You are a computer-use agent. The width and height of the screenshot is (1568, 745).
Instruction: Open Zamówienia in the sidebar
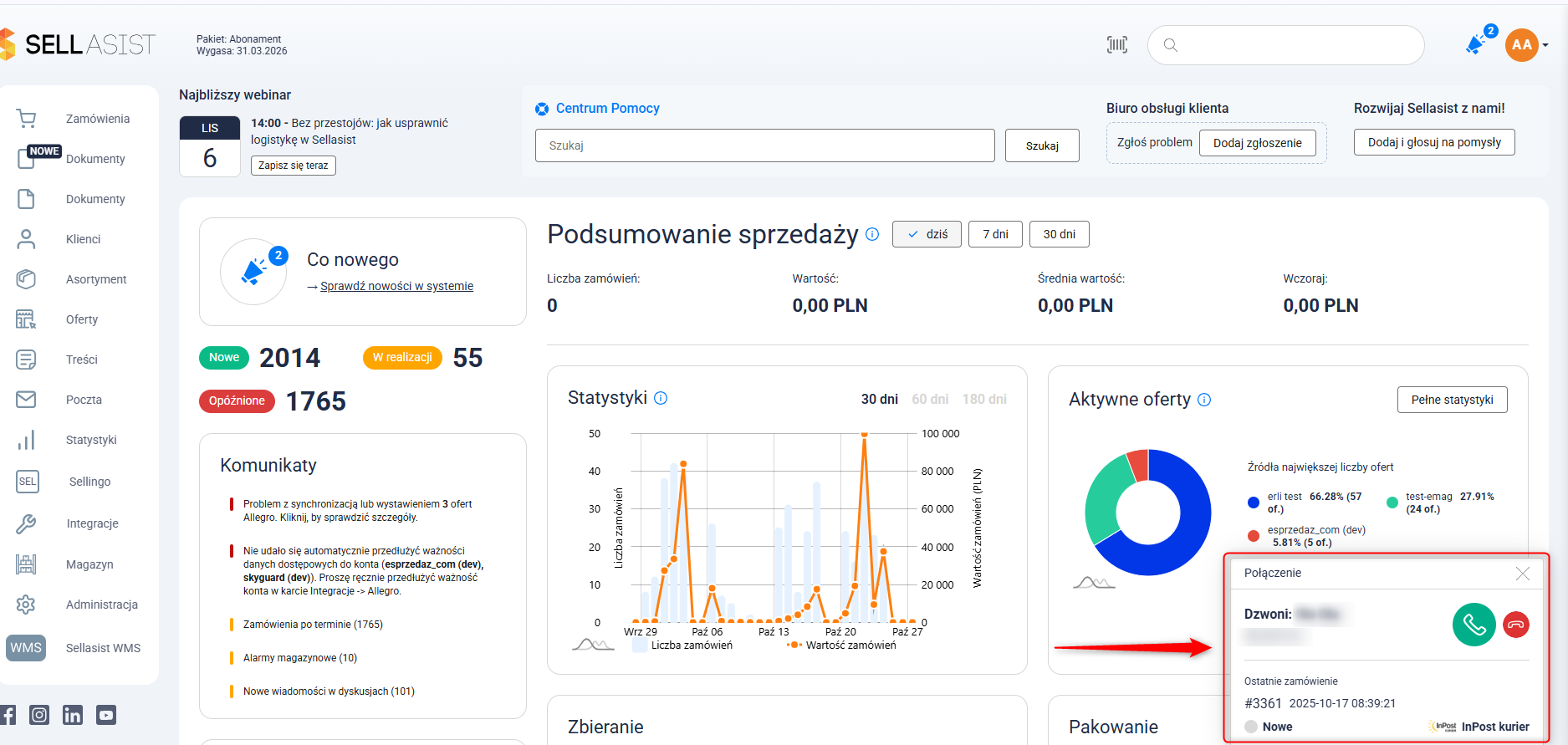97,119
